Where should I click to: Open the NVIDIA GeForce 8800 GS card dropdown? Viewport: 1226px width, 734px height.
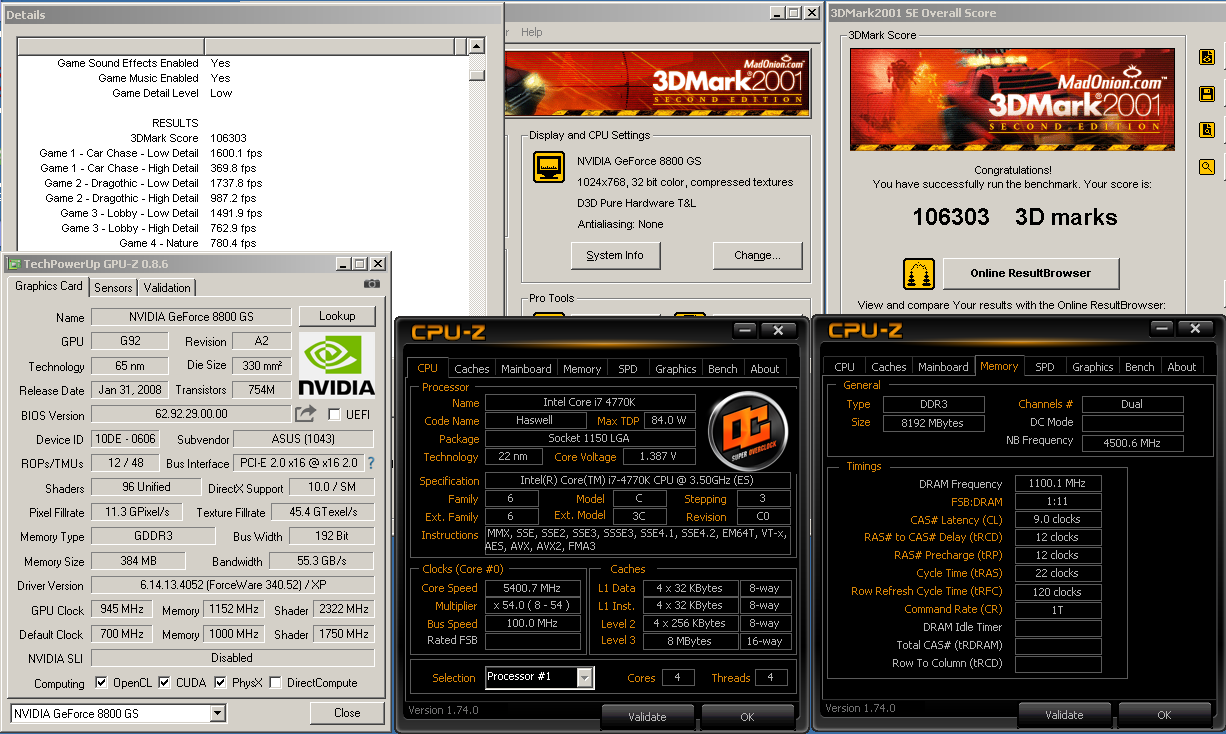point(218,713)
